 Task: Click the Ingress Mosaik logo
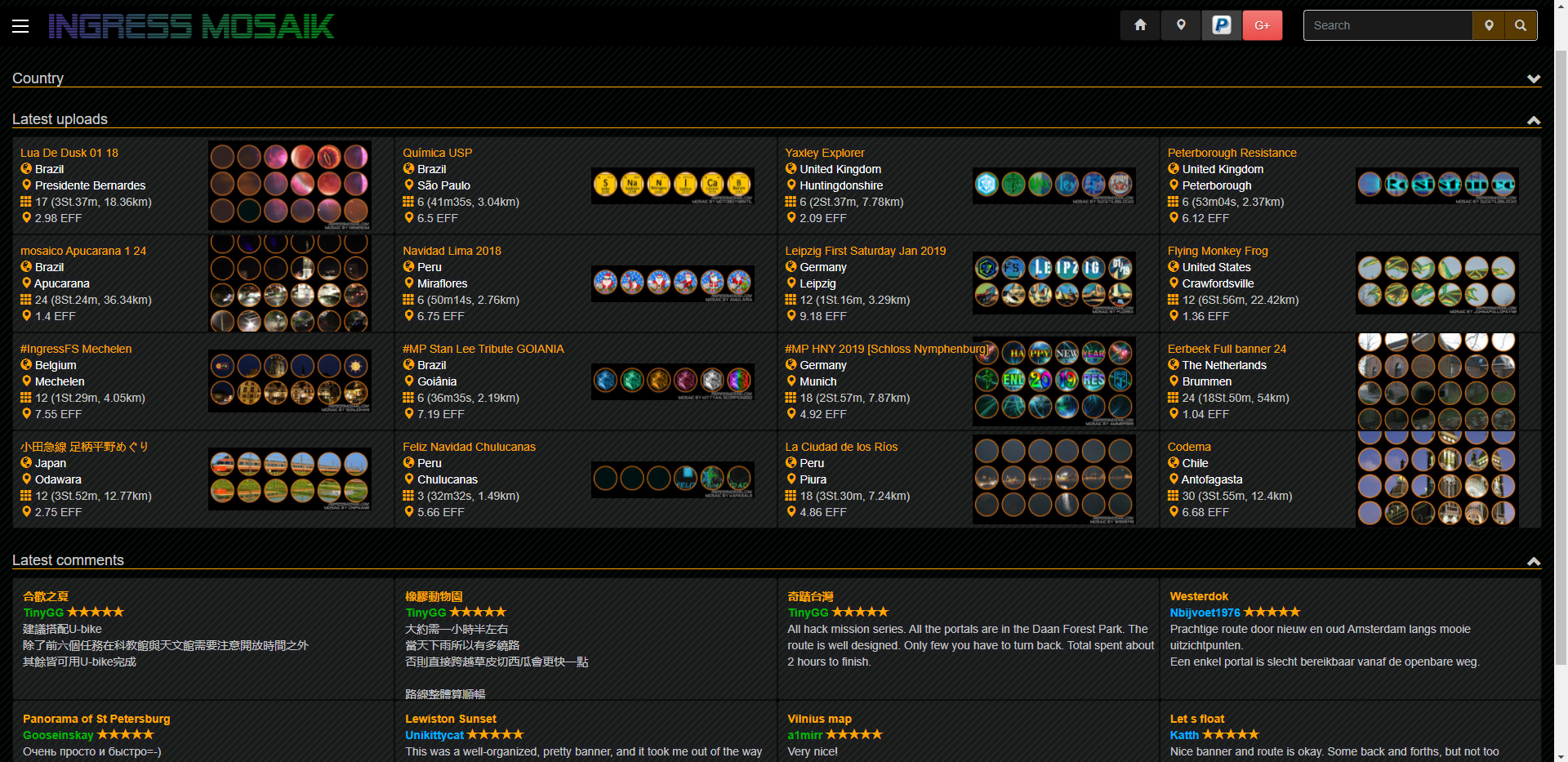(x=191, y=26)
